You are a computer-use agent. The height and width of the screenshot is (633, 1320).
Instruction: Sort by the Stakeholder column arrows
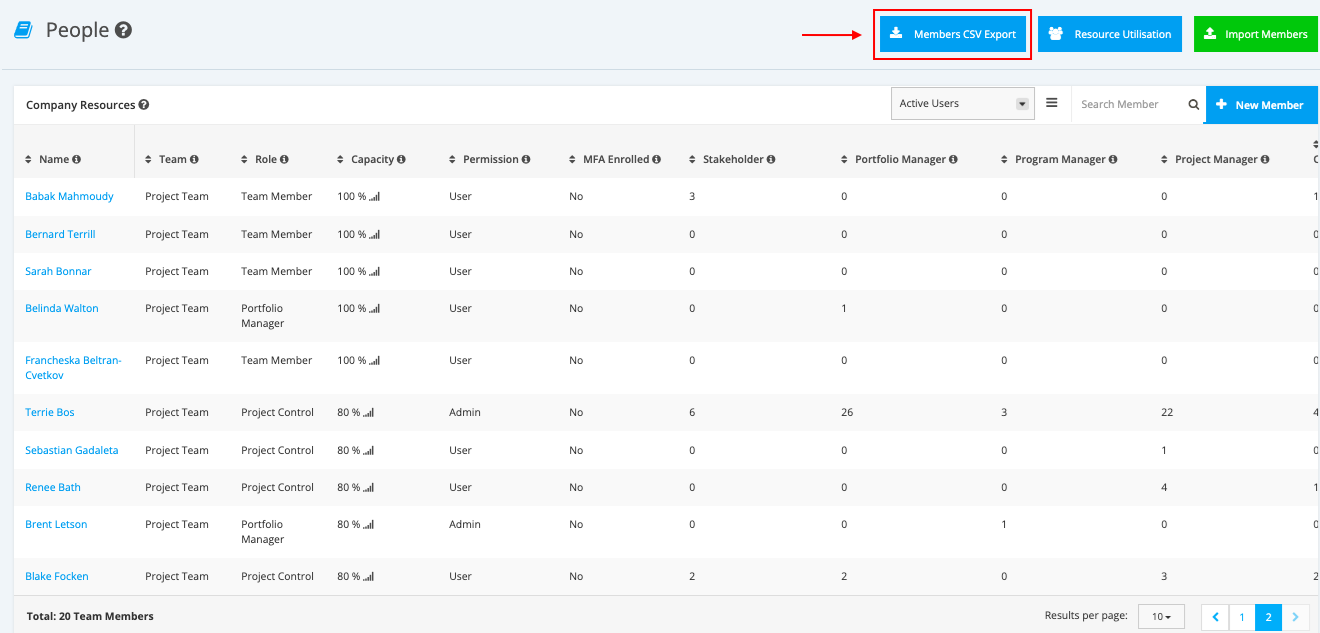pos(693,159)
